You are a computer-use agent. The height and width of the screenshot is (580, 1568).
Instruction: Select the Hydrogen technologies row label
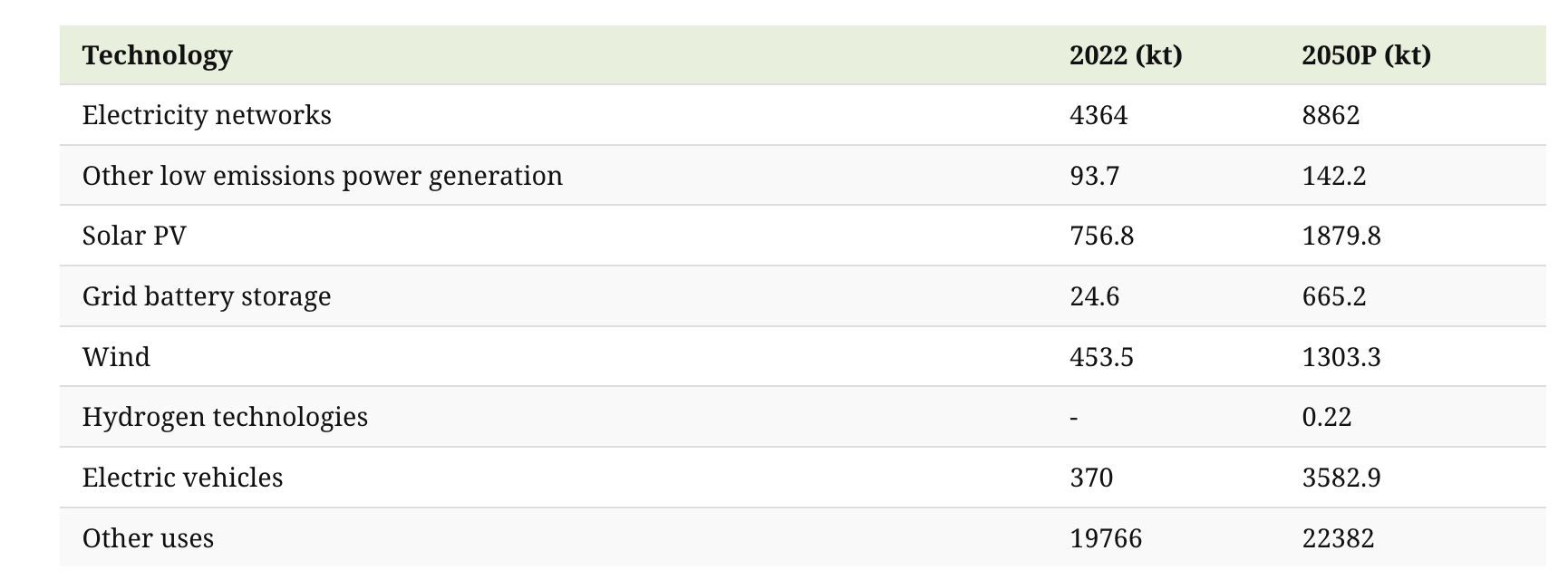(225, 417)
